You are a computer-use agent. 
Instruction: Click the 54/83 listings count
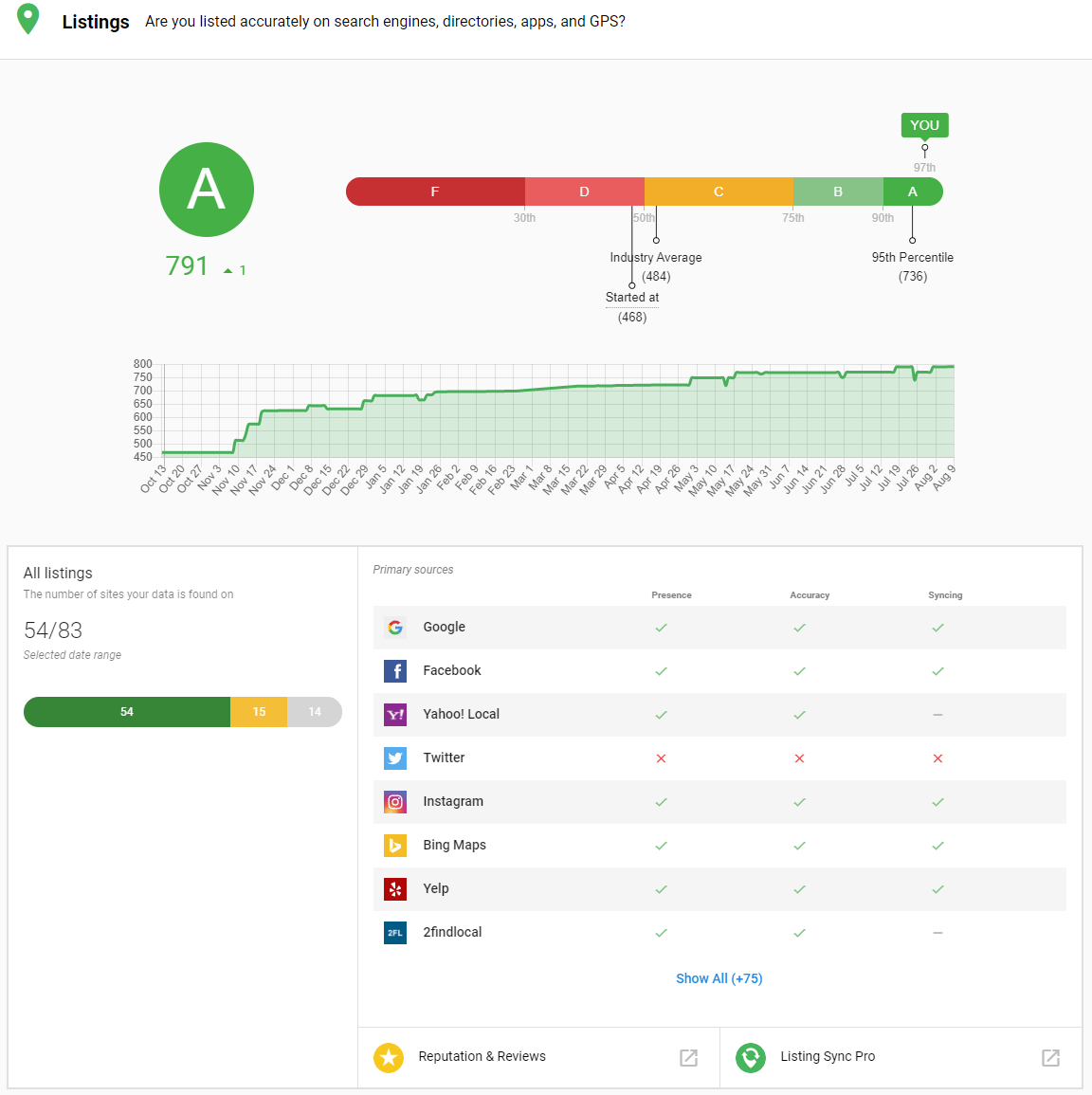(53, 630)
